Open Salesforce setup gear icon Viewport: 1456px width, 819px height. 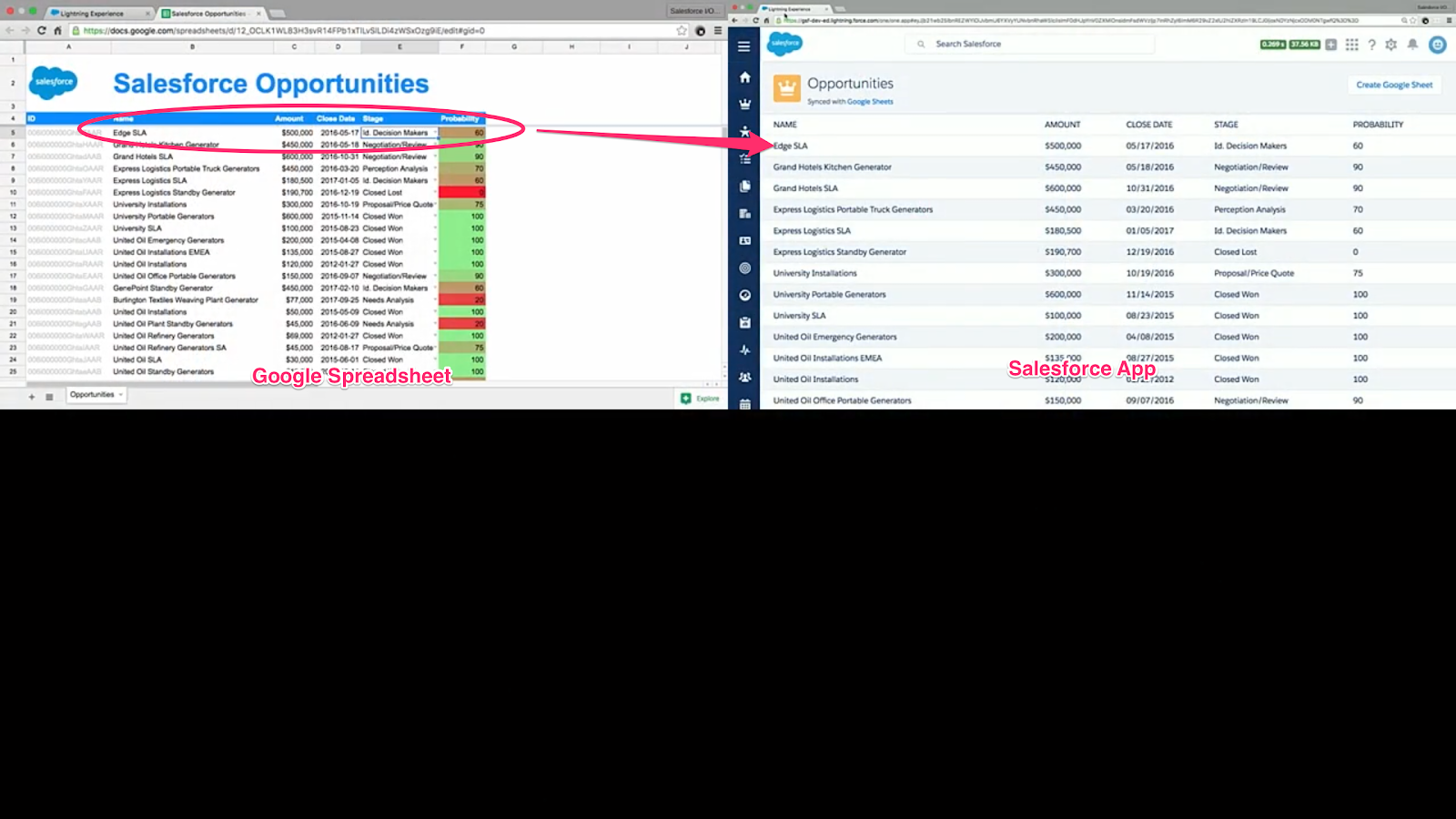point(1391,45)
